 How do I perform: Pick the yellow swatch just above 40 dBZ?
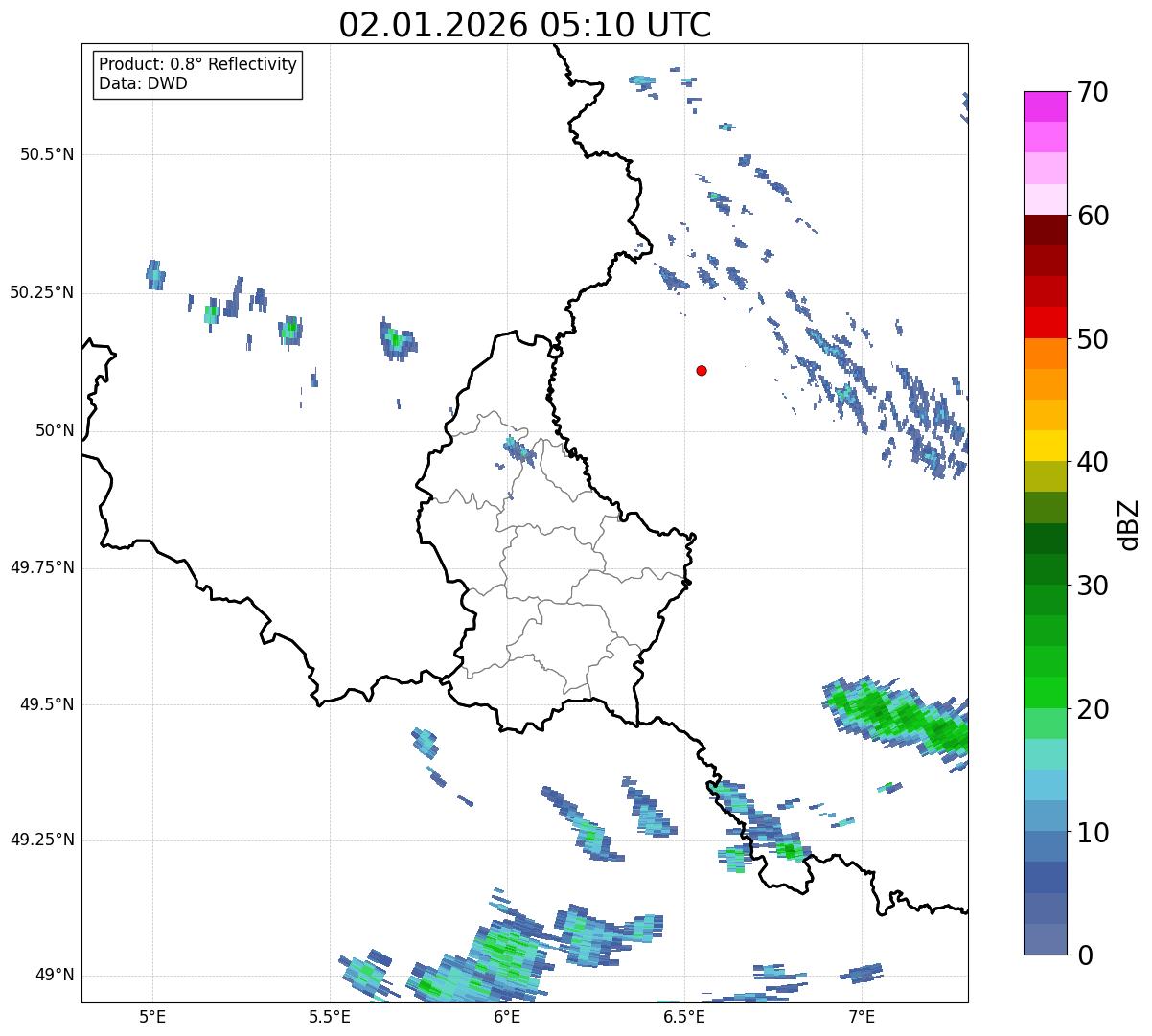(x=1045, y=446)
